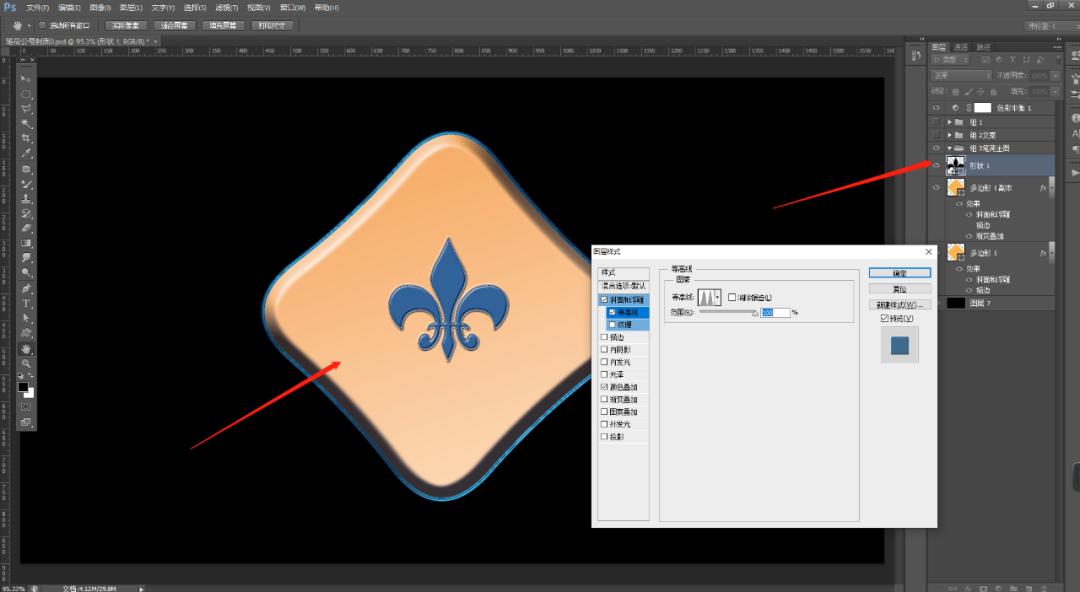Open the 等高线 contour picker dropdown

pyautogui.click(x=718, y=298)
